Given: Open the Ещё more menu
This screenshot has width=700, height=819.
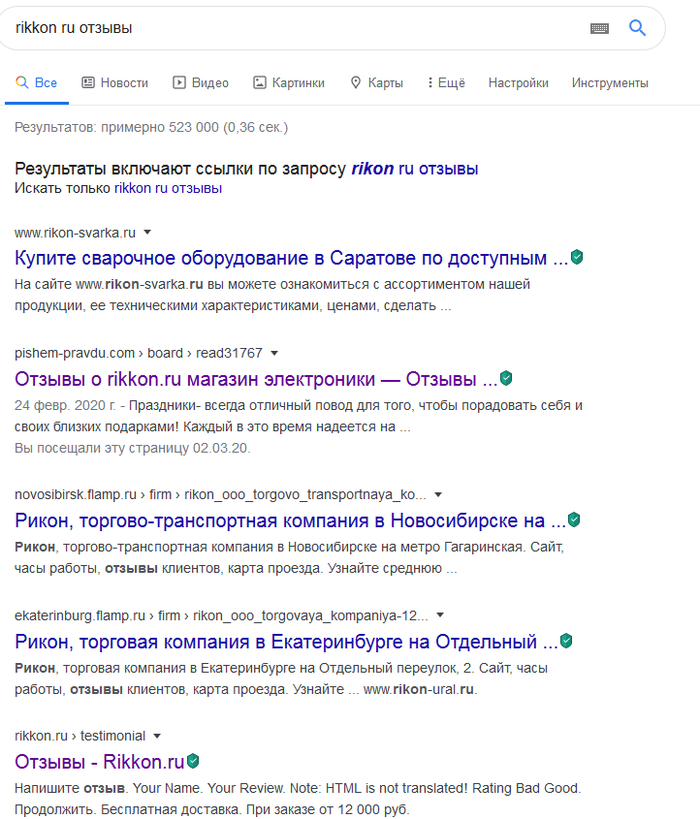Looking at the screenshot, I should [446, 83].
